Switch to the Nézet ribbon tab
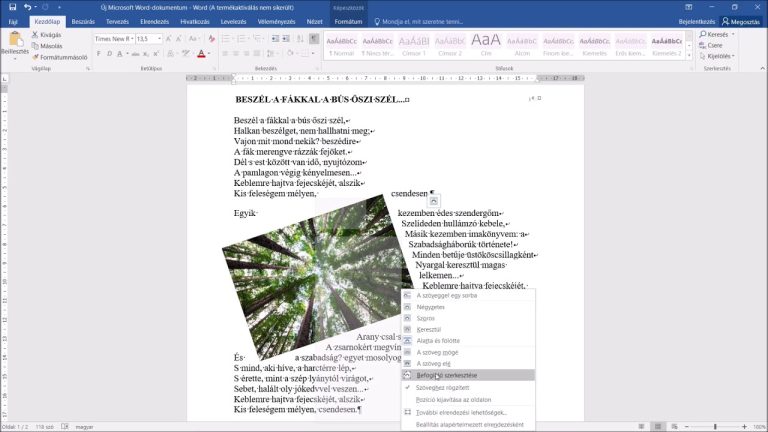Screen dimensions: 768x432 tap(314, 22)
